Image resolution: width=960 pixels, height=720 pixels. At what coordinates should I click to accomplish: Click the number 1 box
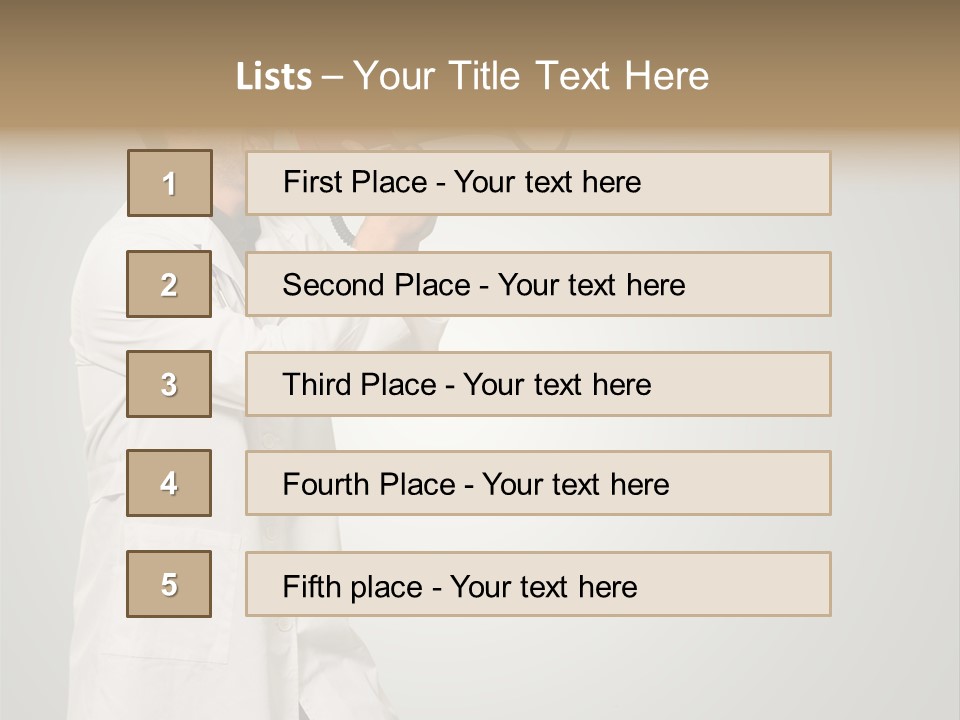pyautogui.click(x=169, y=183)
